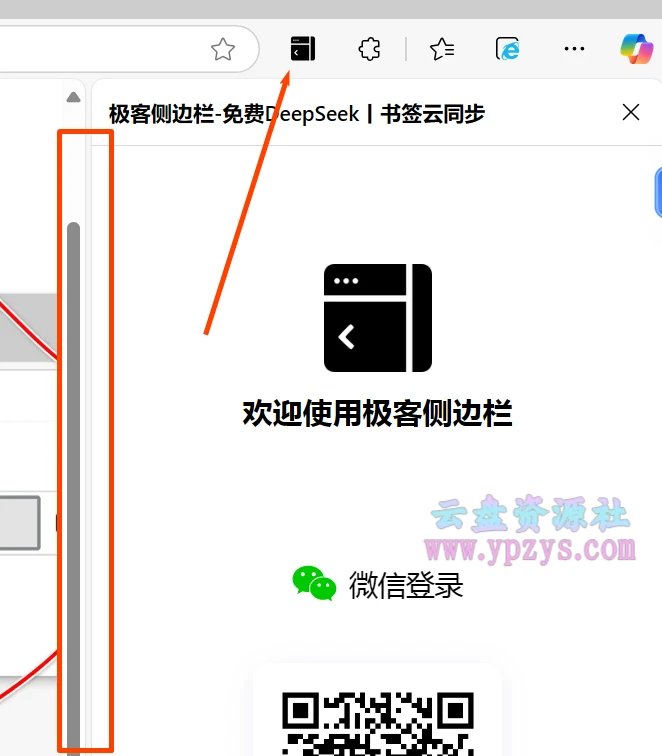Click the Internet Explorer mode icon
This screenshot has height=756, width=662.
pyautogui.click(x=508, y=48)
